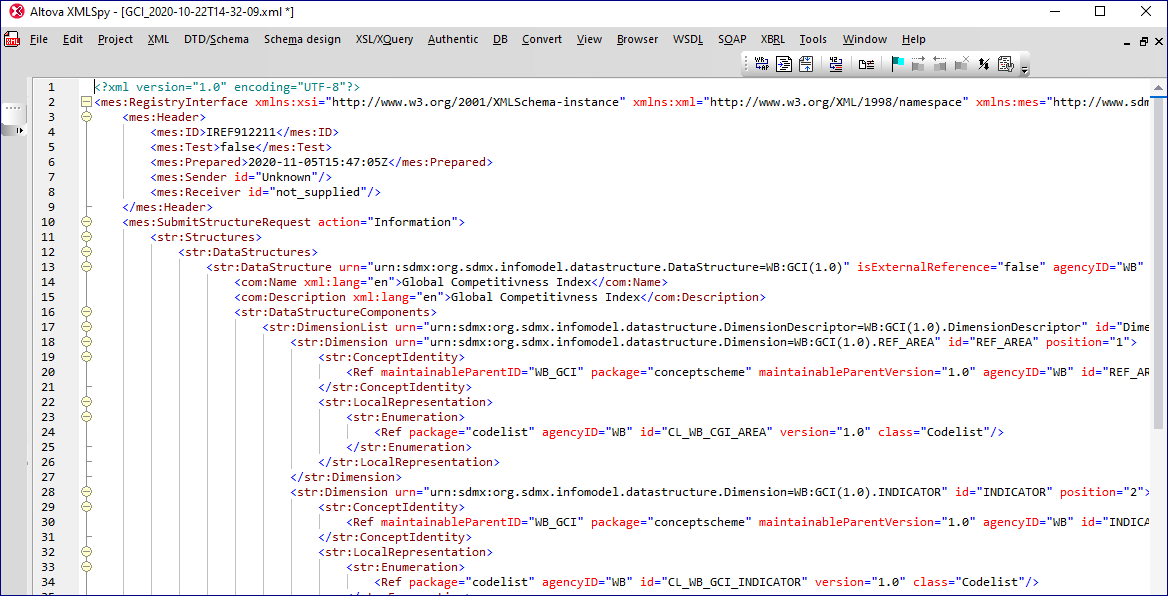Click the up-down arrows compare icon

(983, 64)
